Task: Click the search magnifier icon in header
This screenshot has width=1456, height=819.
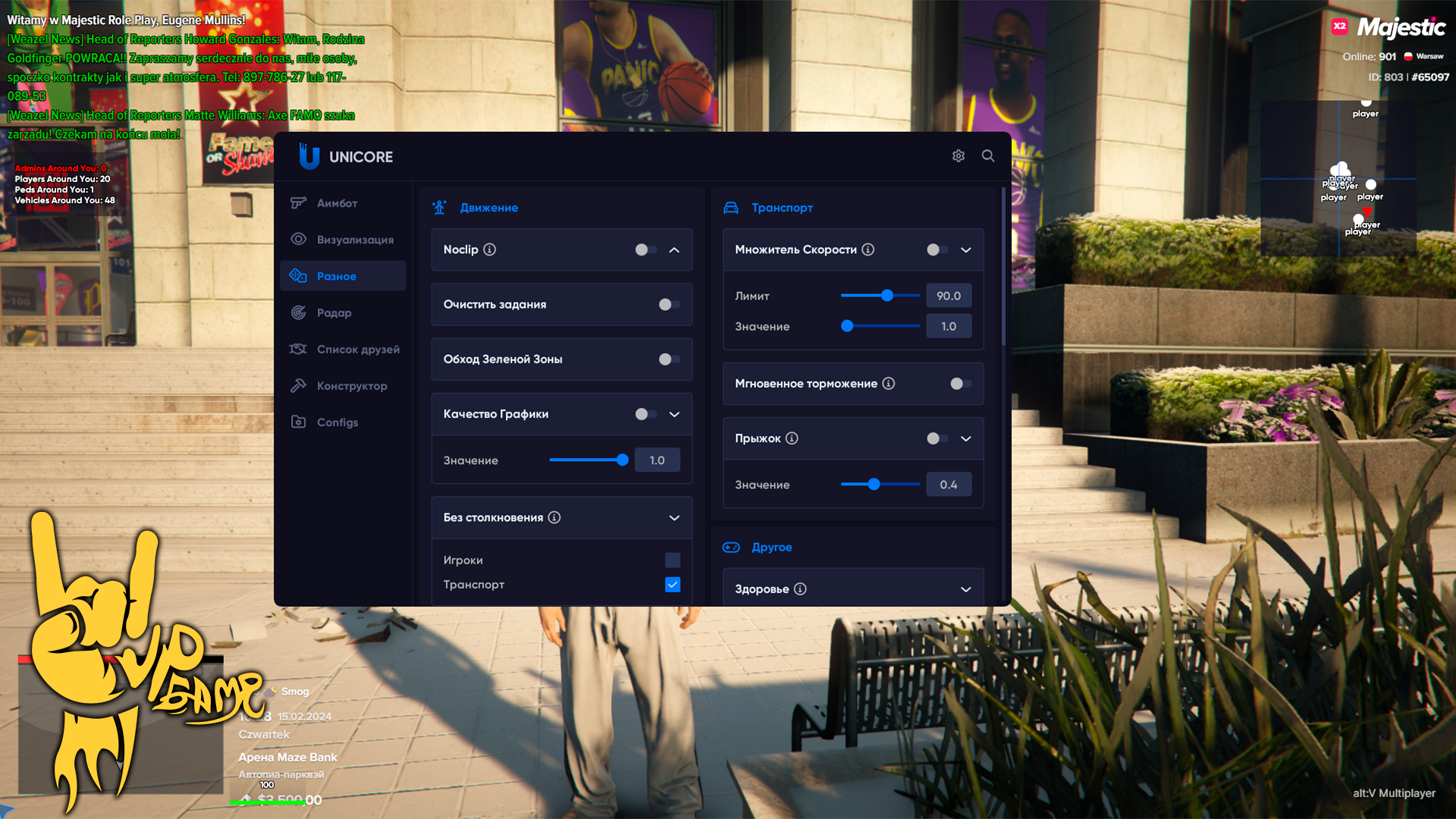Action: (988, 155)
